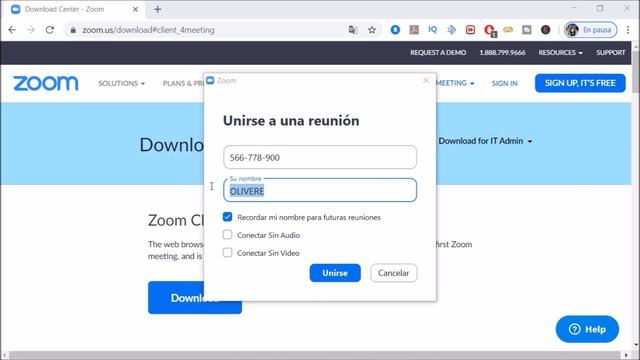Open the blue circle extension icon
This screenshot has width=640, height=360.
[395, 30]
